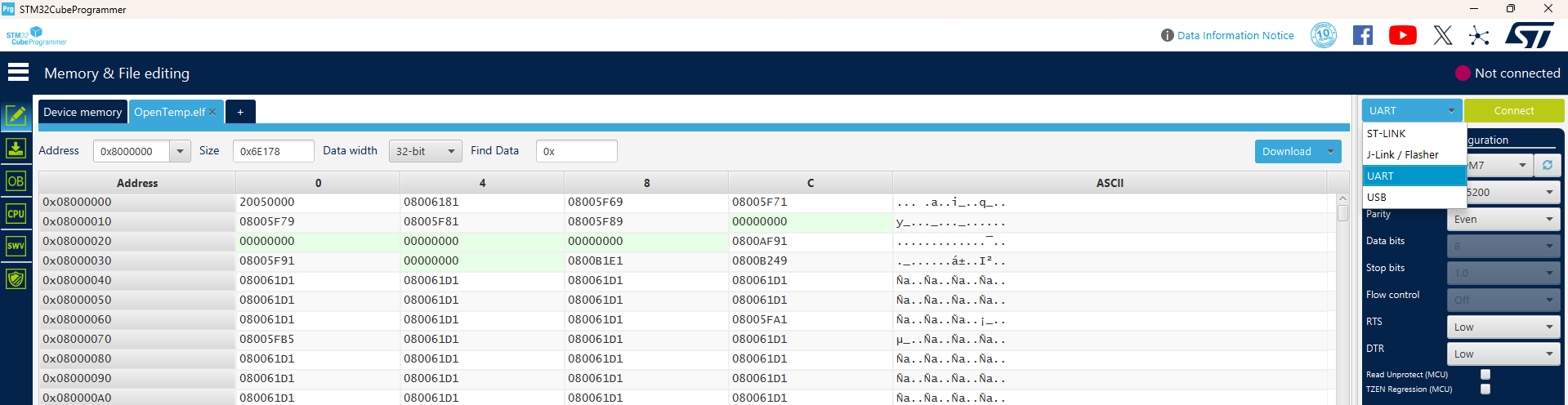
Task: Click the Find Data input field
Action: click(x=577, y=151)
